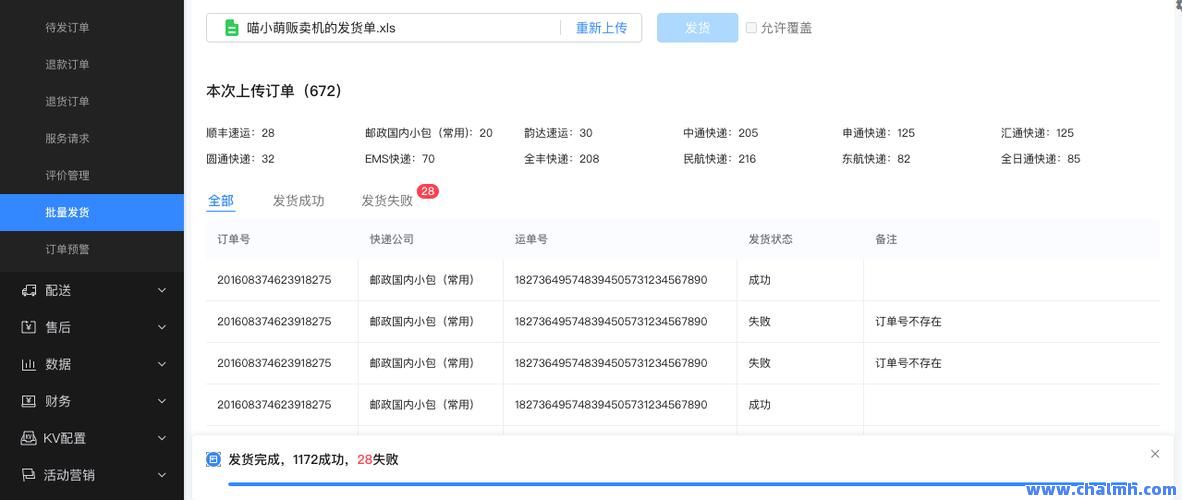Click the blue 发货 button

pos(697,28)
